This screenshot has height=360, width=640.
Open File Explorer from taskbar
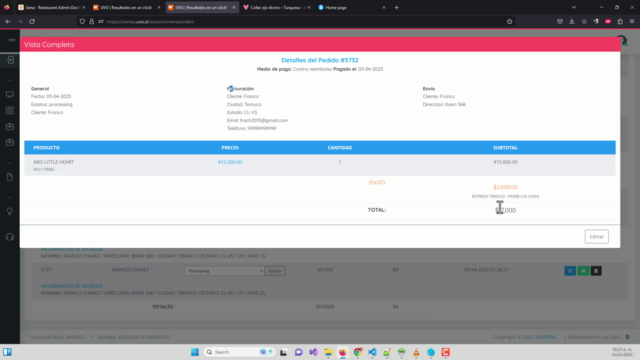(328, 352)
